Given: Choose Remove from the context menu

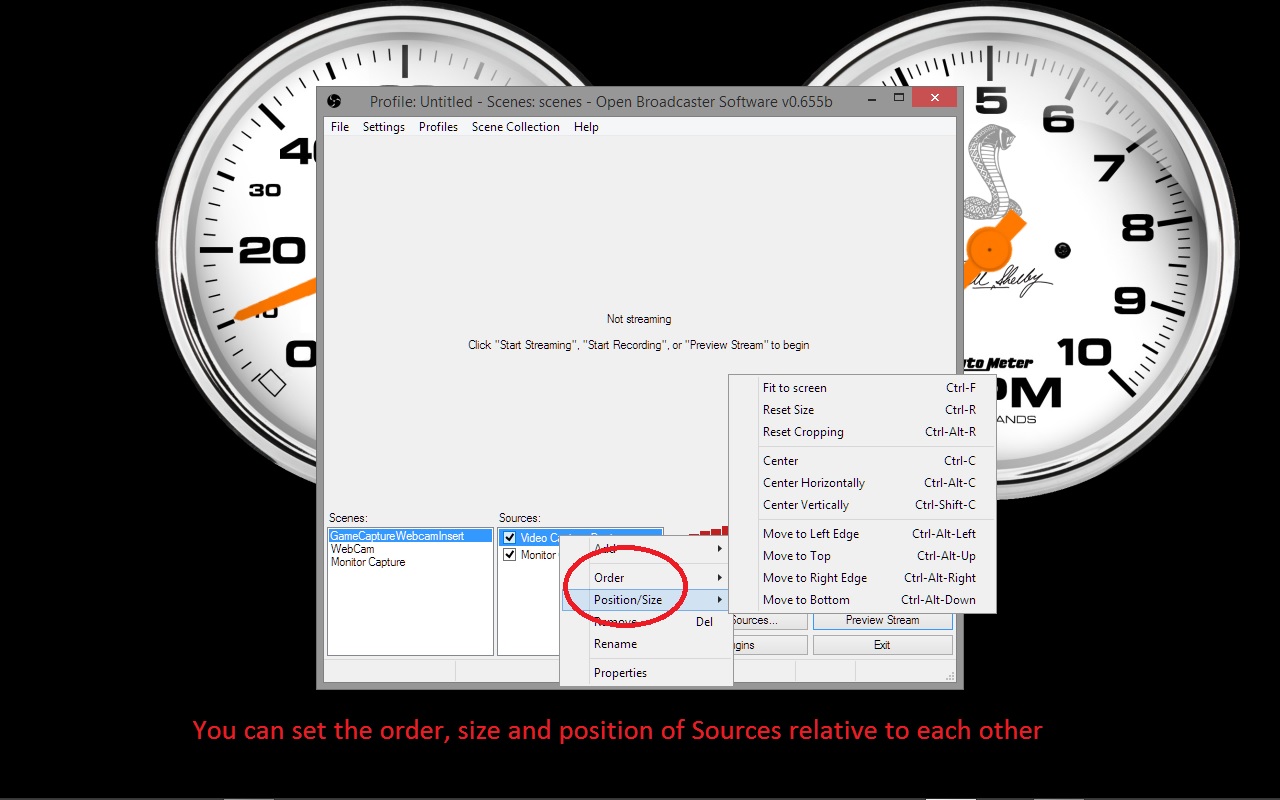Looking at the screenshot, I should tap(646, 622).
